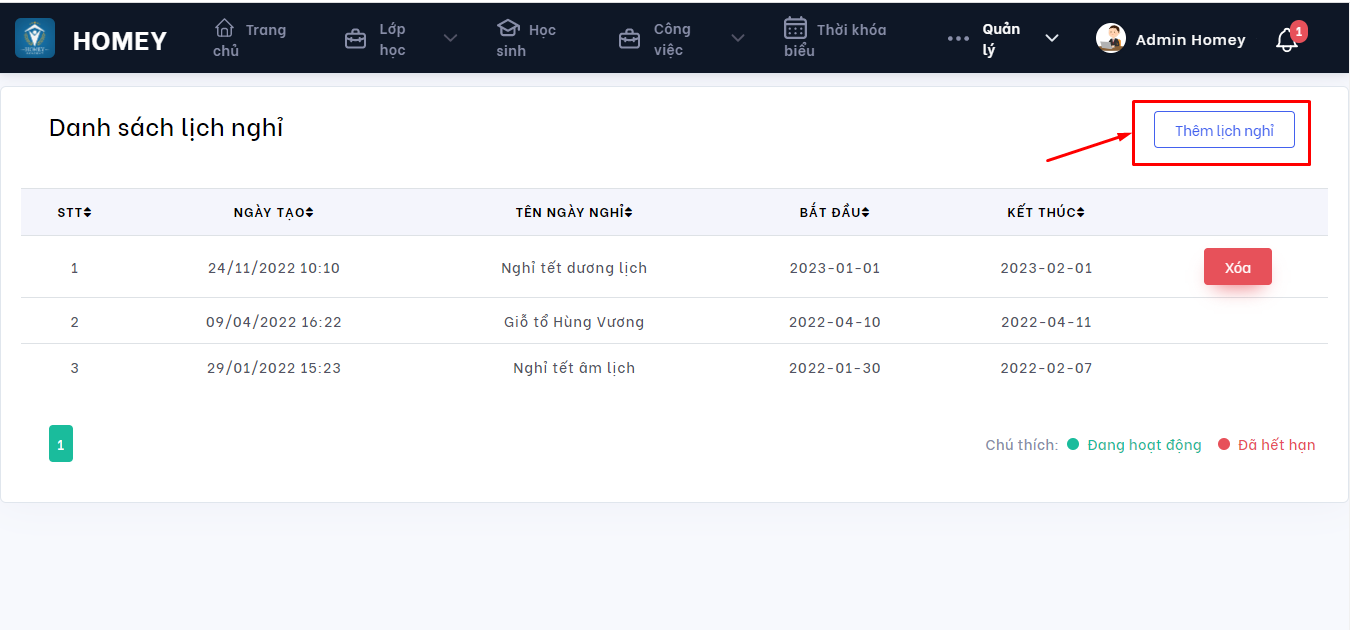Click the home icon for Trang chủ
Image resolution: width=1350 pixels, height=630 pixels.
coord(225,28)
